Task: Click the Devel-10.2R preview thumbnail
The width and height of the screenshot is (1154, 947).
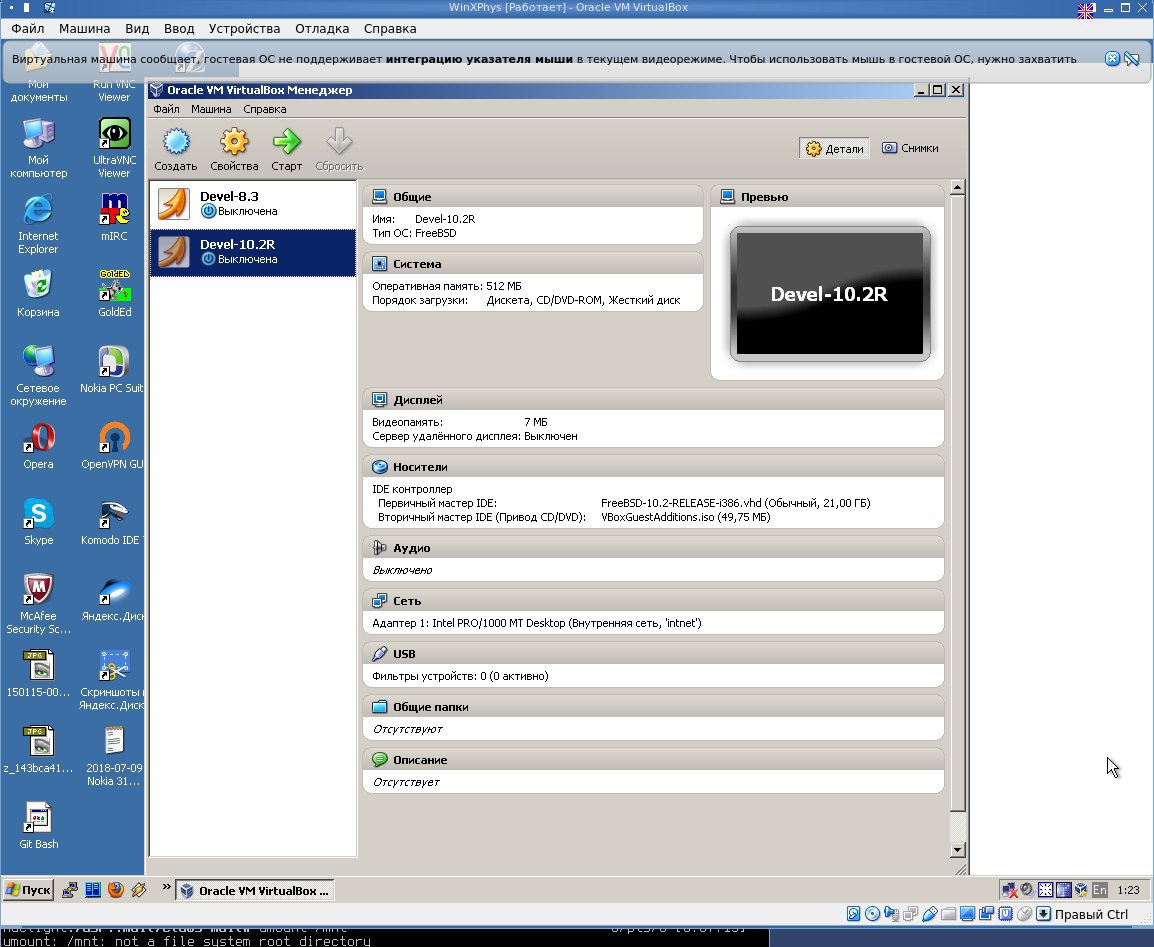Action: (x=829, y=294)
